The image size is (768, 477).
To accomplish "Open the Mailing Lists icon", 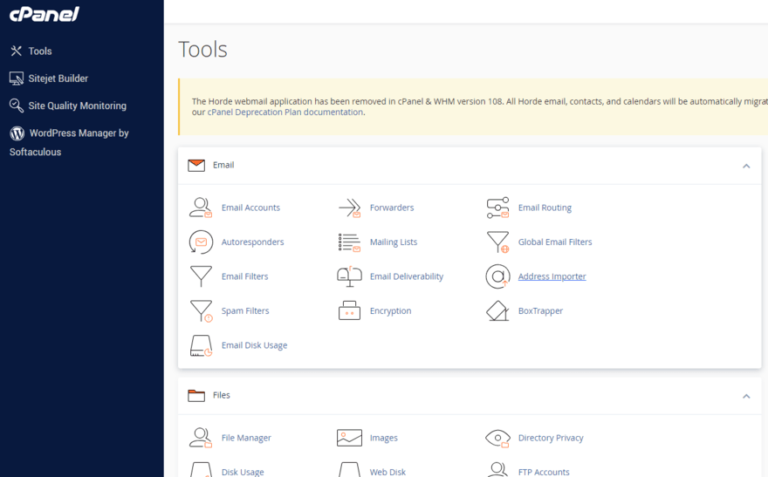I will 349,242.
